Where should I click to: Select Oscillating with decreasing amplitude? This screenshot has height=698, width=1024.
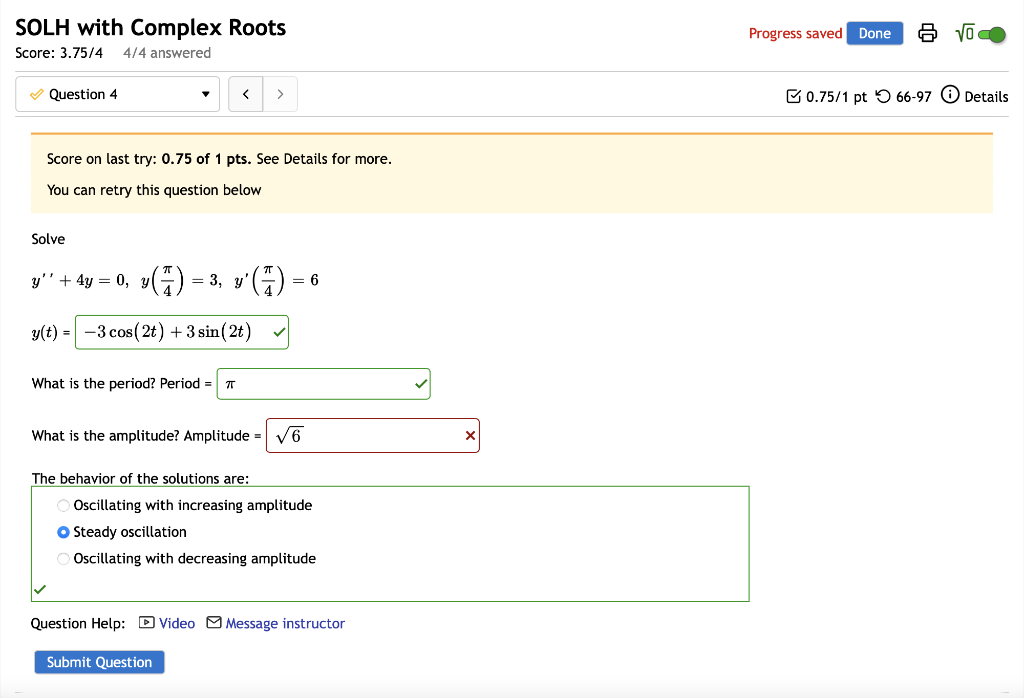tap(63, 559)
